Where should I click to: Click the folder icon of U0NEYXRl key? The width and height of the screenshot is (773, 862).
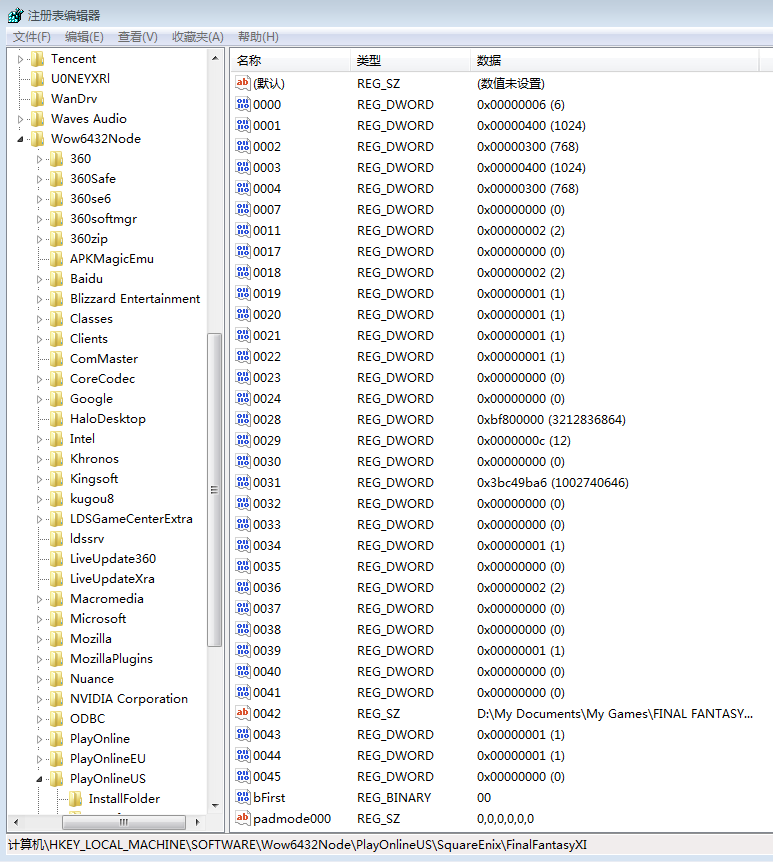pos(37,79)
